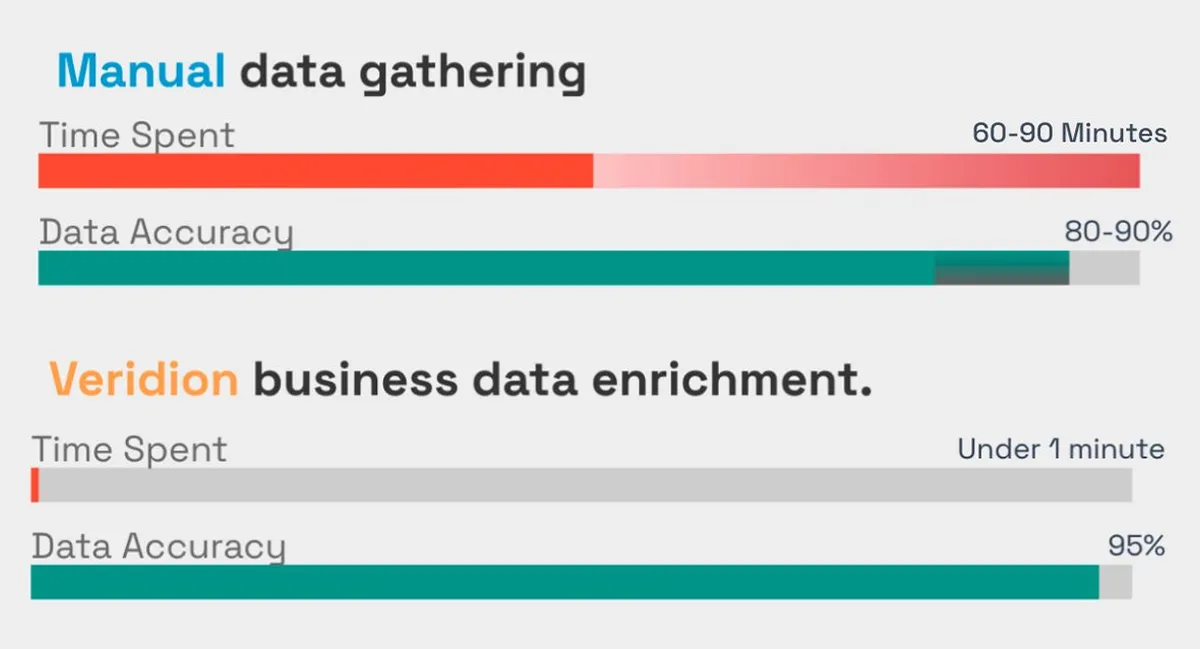Click the green Veridion Data Accuracy bar

(565, 582)
